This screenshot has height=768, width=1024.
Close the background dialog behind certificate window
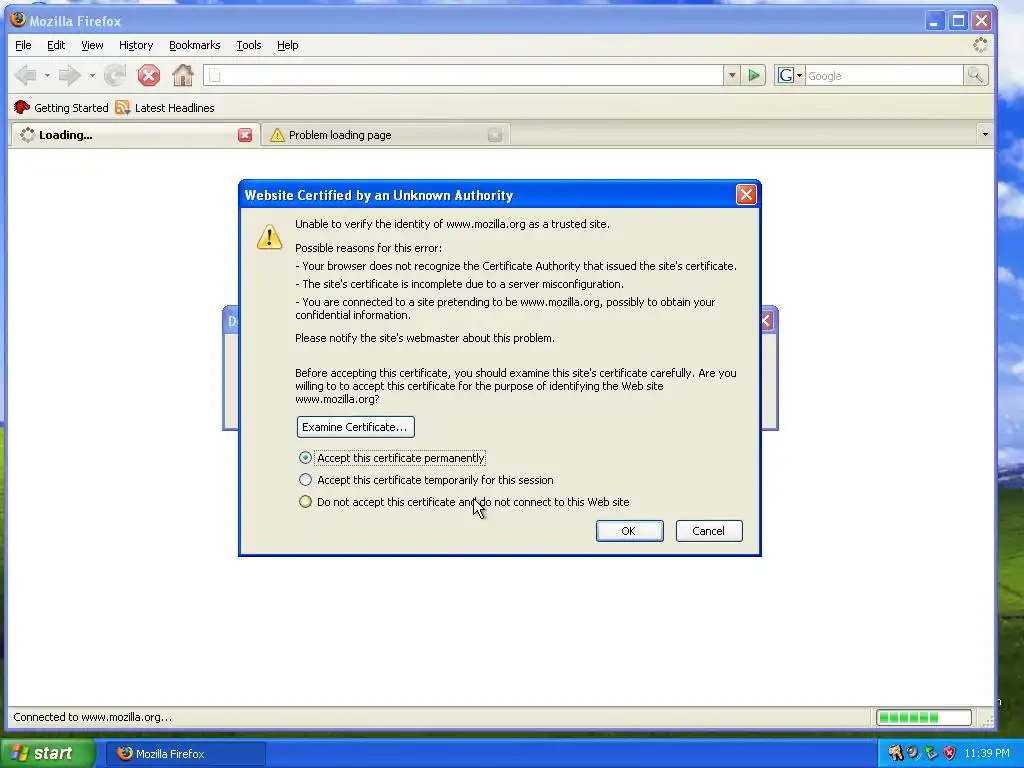767,321
